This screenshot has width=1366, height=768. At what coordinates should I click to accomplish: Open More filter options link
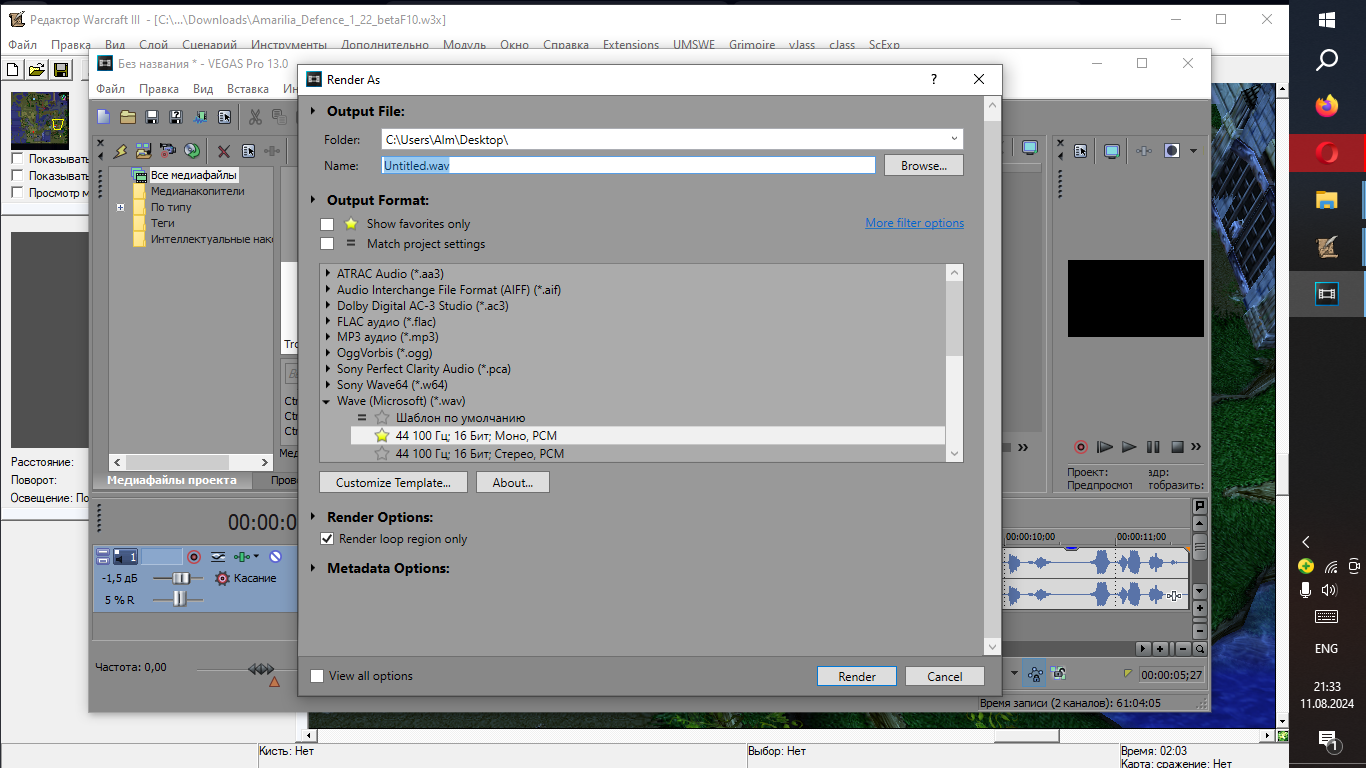coord(915,223)
